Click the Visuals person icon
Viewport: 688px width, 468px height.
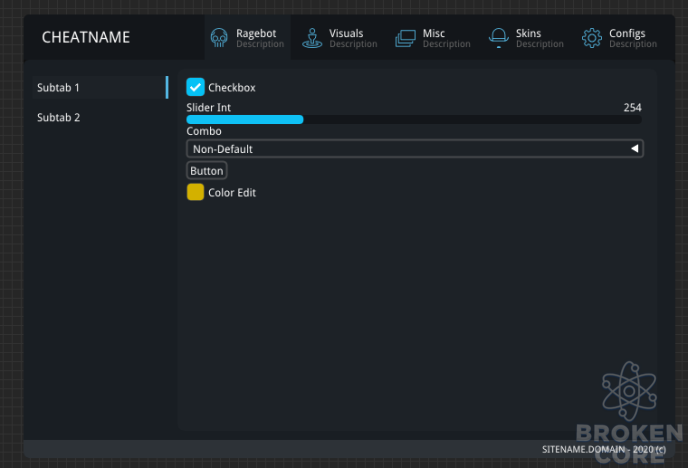coord(312,38)
